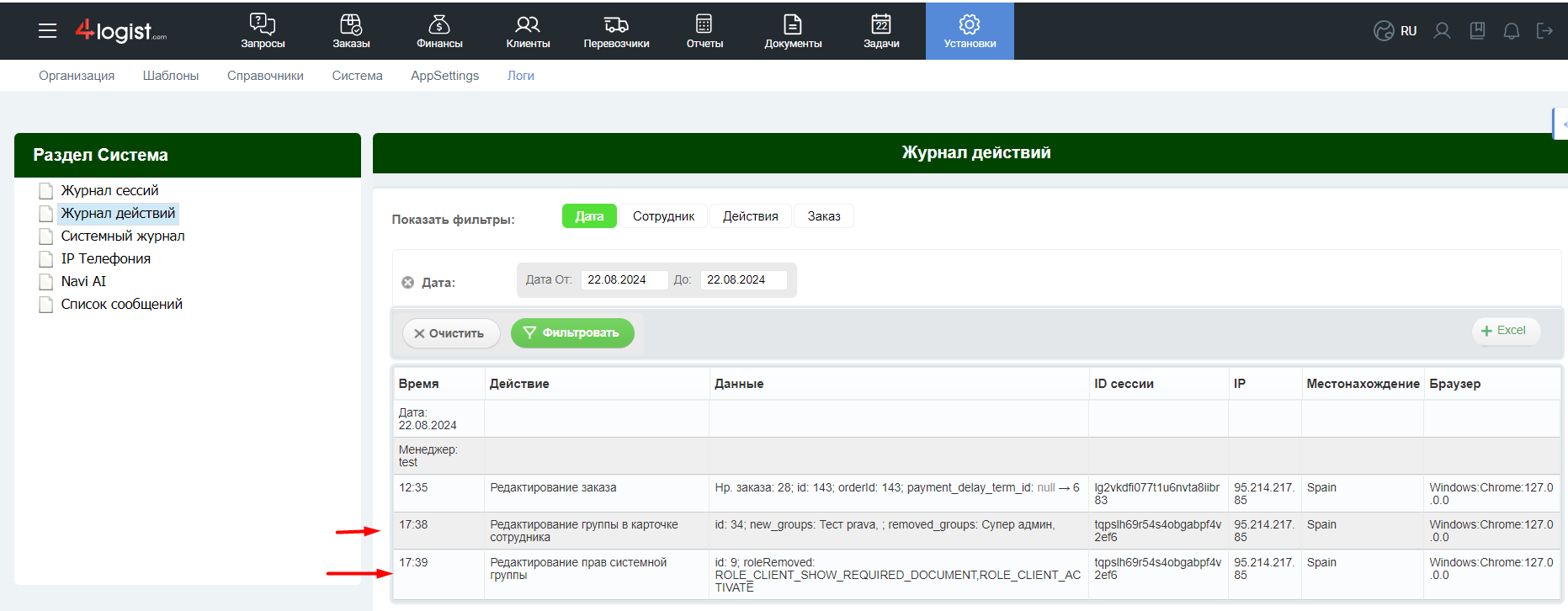The width and height of the screenshot is (1568, 611).
Task: Select Журнал действий in sidebar
Action: coord(118,213)
